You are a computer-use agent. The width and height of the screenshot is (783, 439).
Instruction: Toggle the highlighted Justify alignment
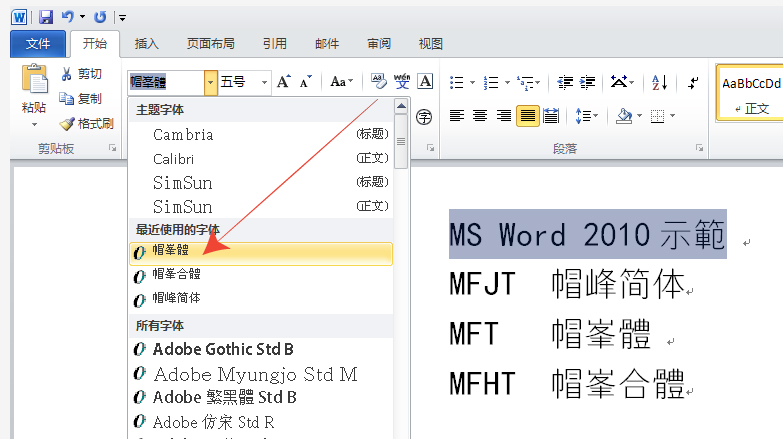click(527, 116)
